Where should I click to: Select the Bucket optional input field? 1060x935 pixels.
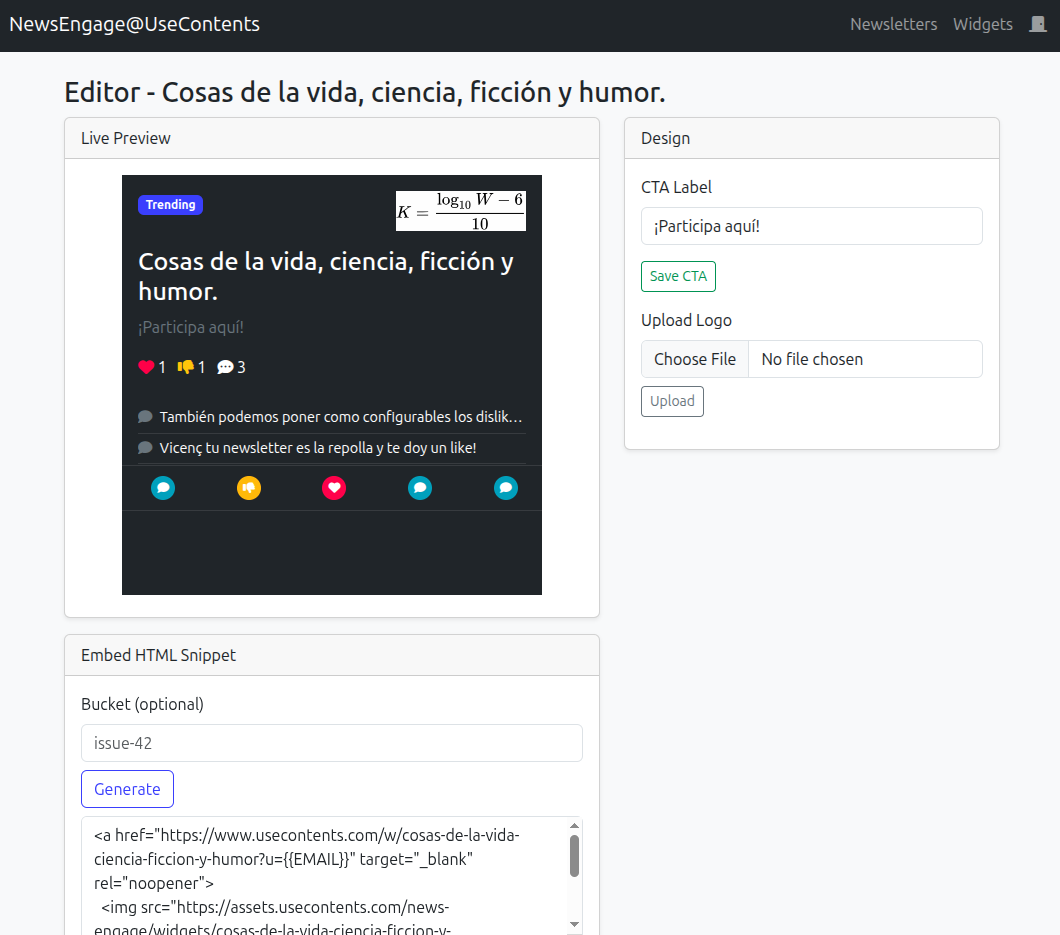pyautogui.click(x=331, y=743)
